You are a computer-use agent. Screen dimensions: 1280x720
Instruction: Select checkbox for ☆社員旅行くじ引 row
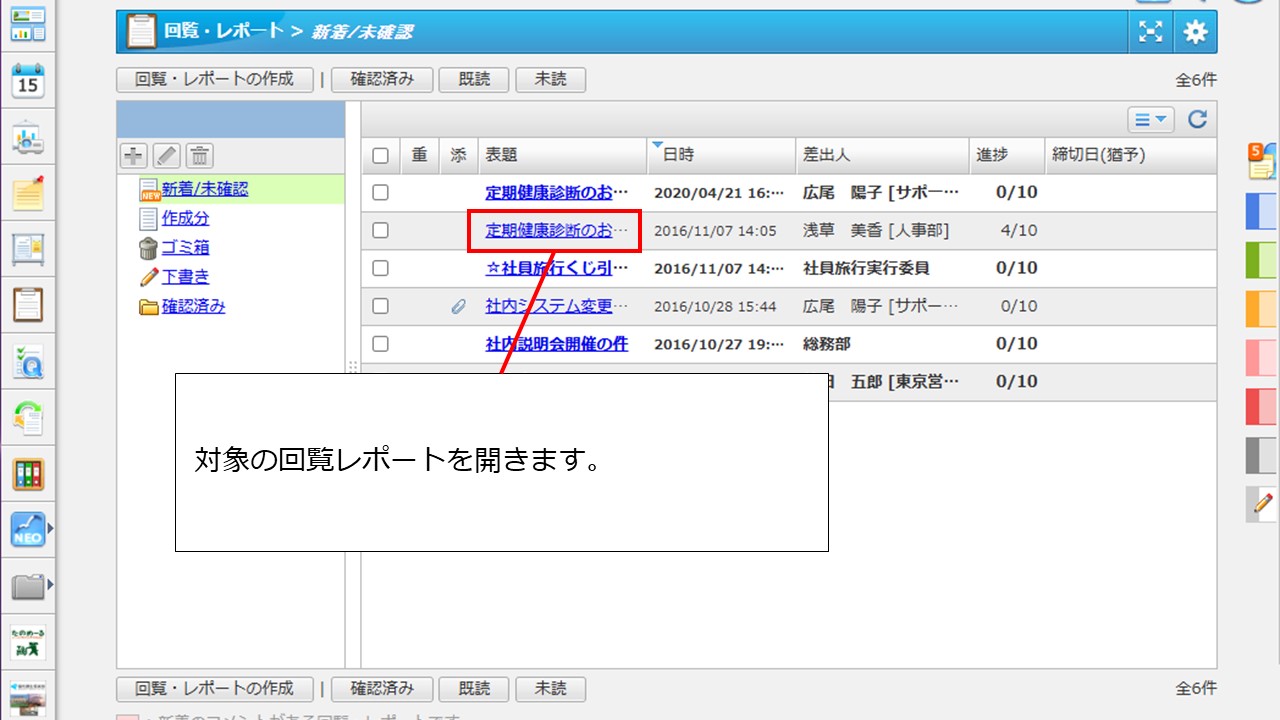pos(380,268)
